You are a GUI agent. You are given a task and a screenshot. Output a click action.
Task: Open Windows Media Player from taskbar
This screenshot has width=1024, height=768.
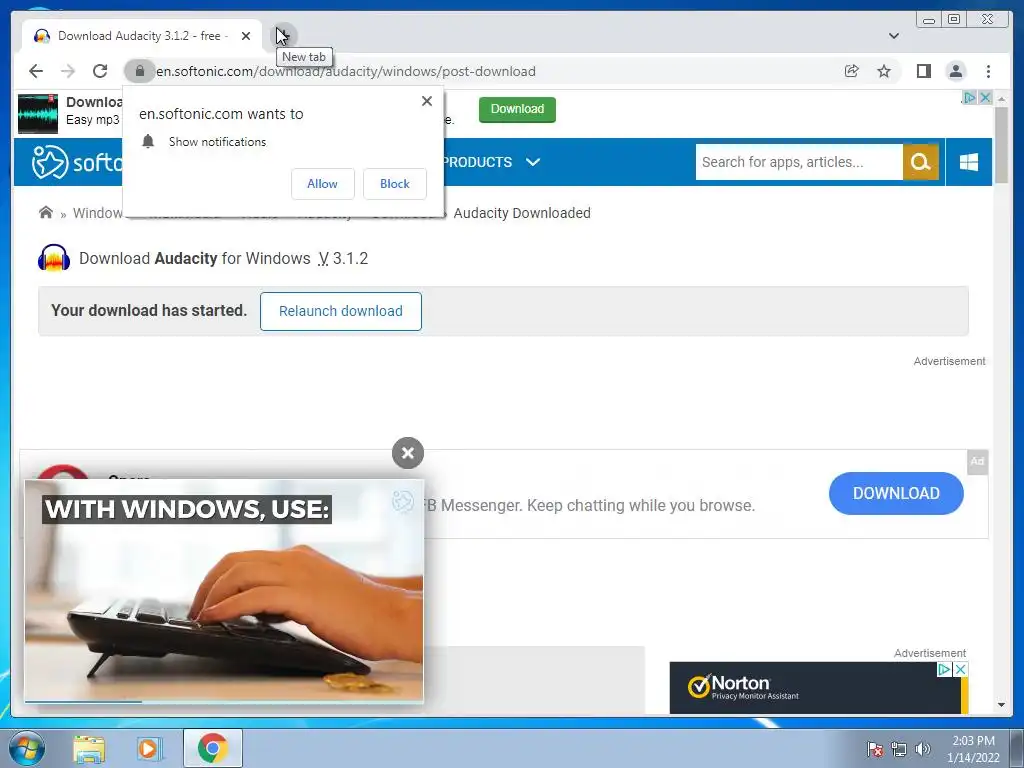pyautogui.click(x=149, y=748)
